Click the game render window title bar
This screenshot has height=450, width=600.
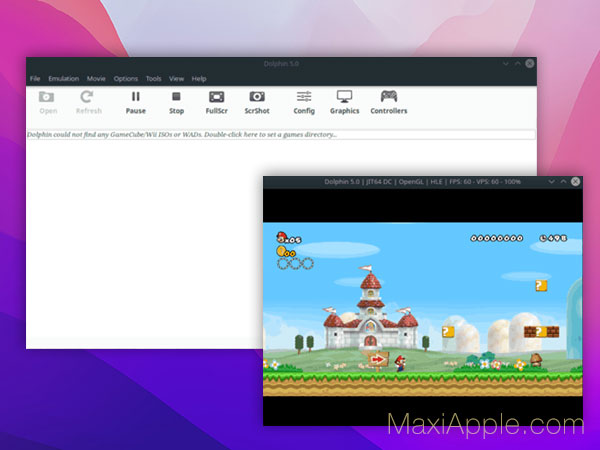click(422, 182)
